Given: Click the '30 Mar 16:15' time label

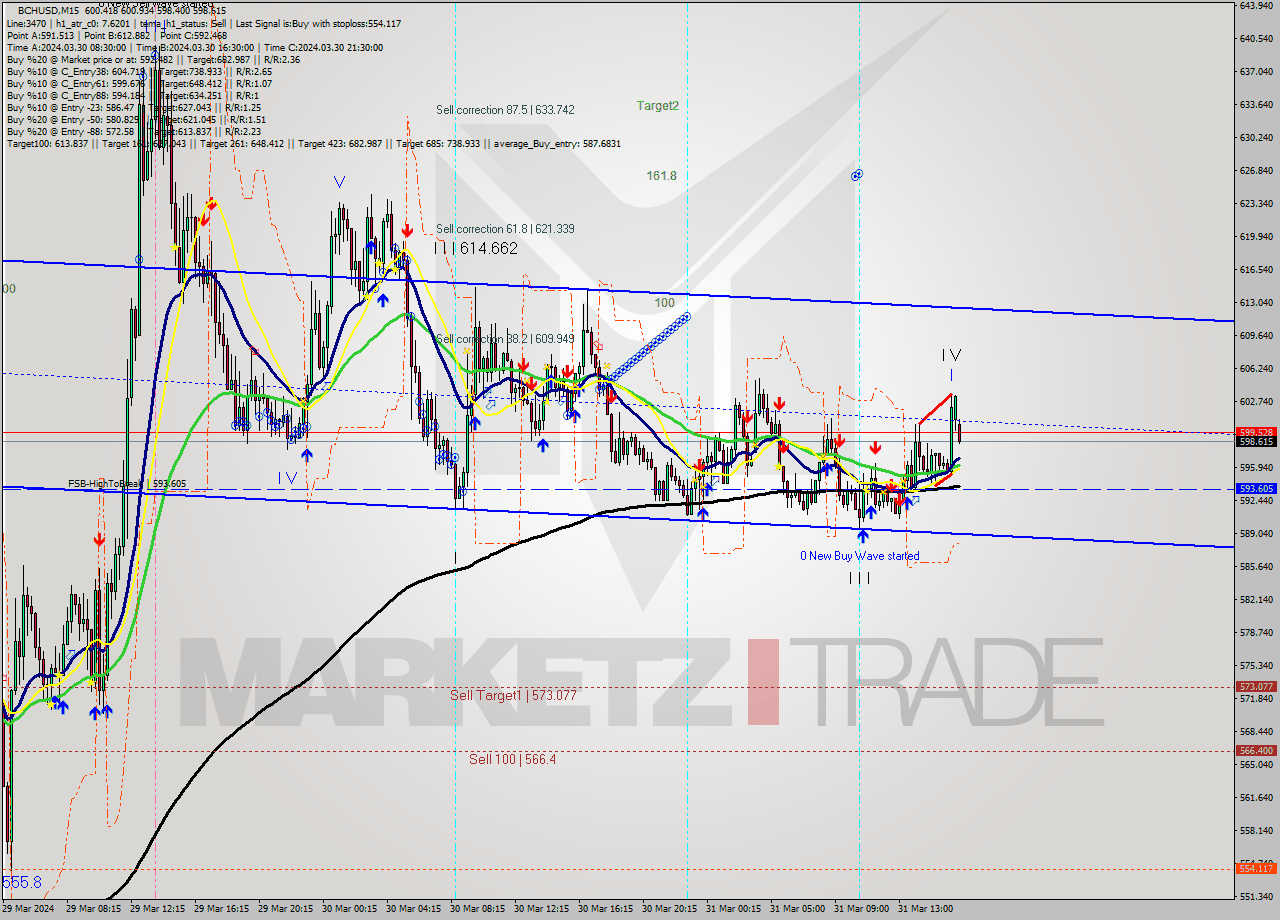Looking at the screenshot, I should point(606,909).
